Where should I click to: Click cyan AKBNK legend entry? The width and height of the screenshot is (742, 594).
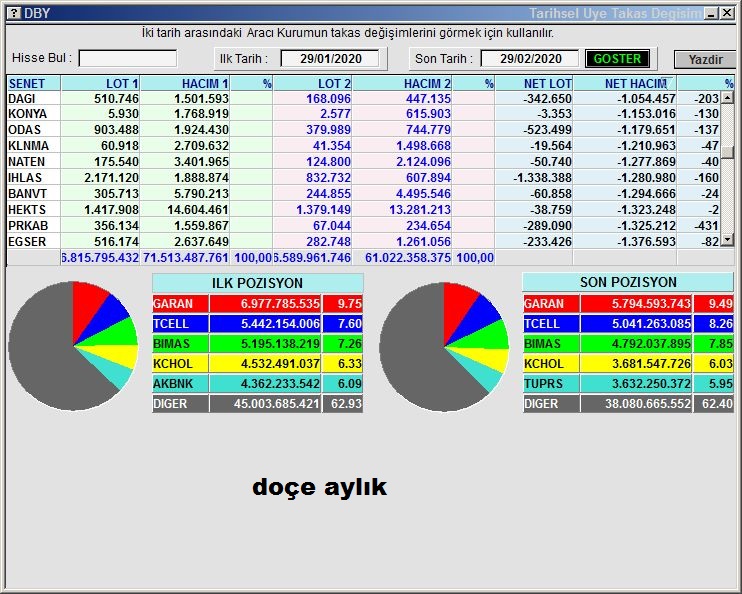click(x=180, y=384)
